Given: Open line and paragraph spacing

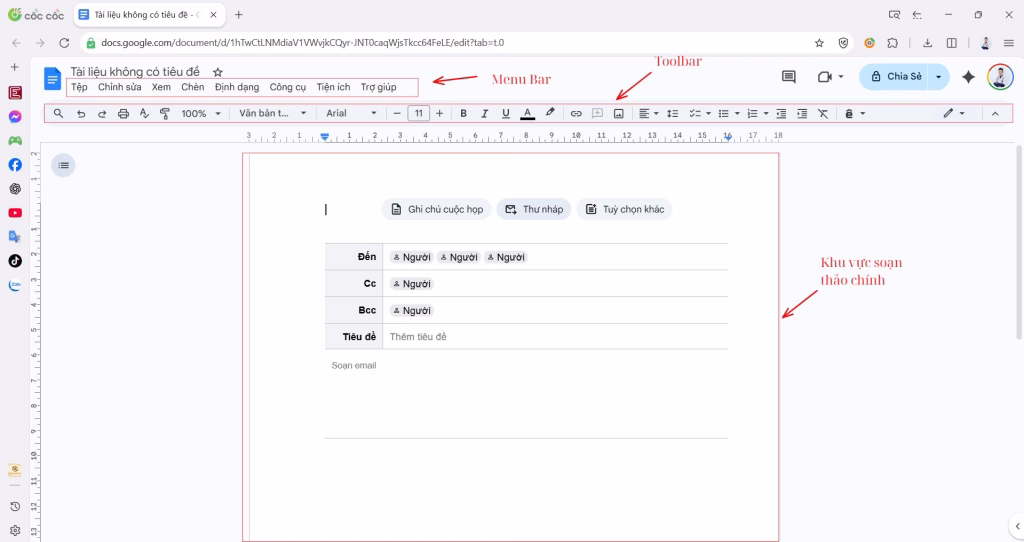Looking at the screenshot, I should pyautogui.click(x=672, y=114).
